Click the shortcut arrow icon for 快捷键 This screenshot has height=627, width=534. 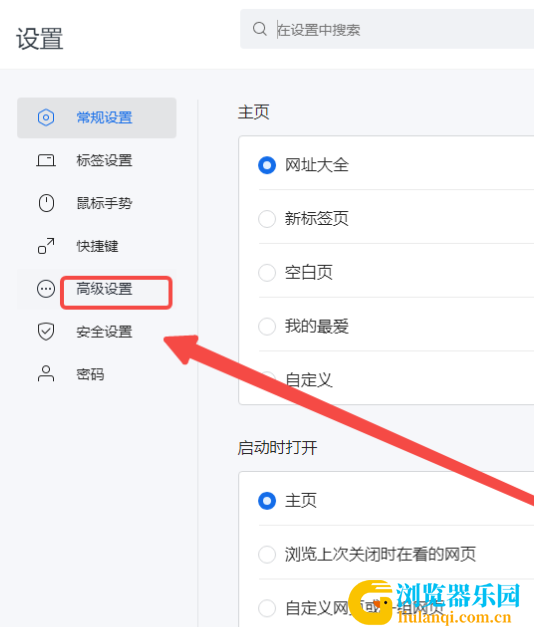[x=46, y=246]
